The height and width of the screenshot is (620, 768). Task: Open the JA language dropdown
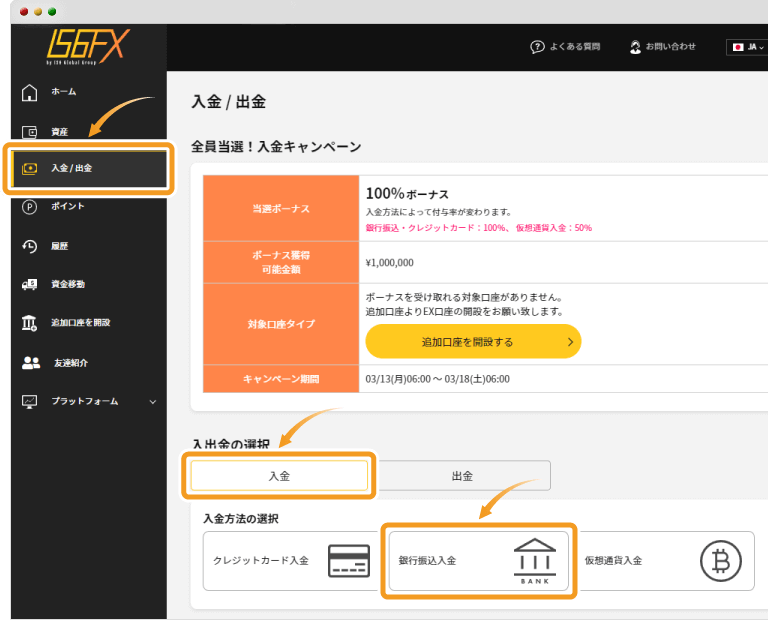click(747, 47)
